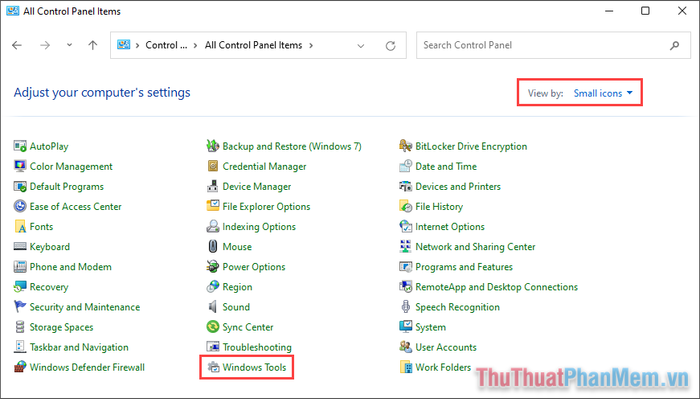Expand the address bar history dropdown
This screenshot has width=700, height=399.
click(x=361, y=46)
